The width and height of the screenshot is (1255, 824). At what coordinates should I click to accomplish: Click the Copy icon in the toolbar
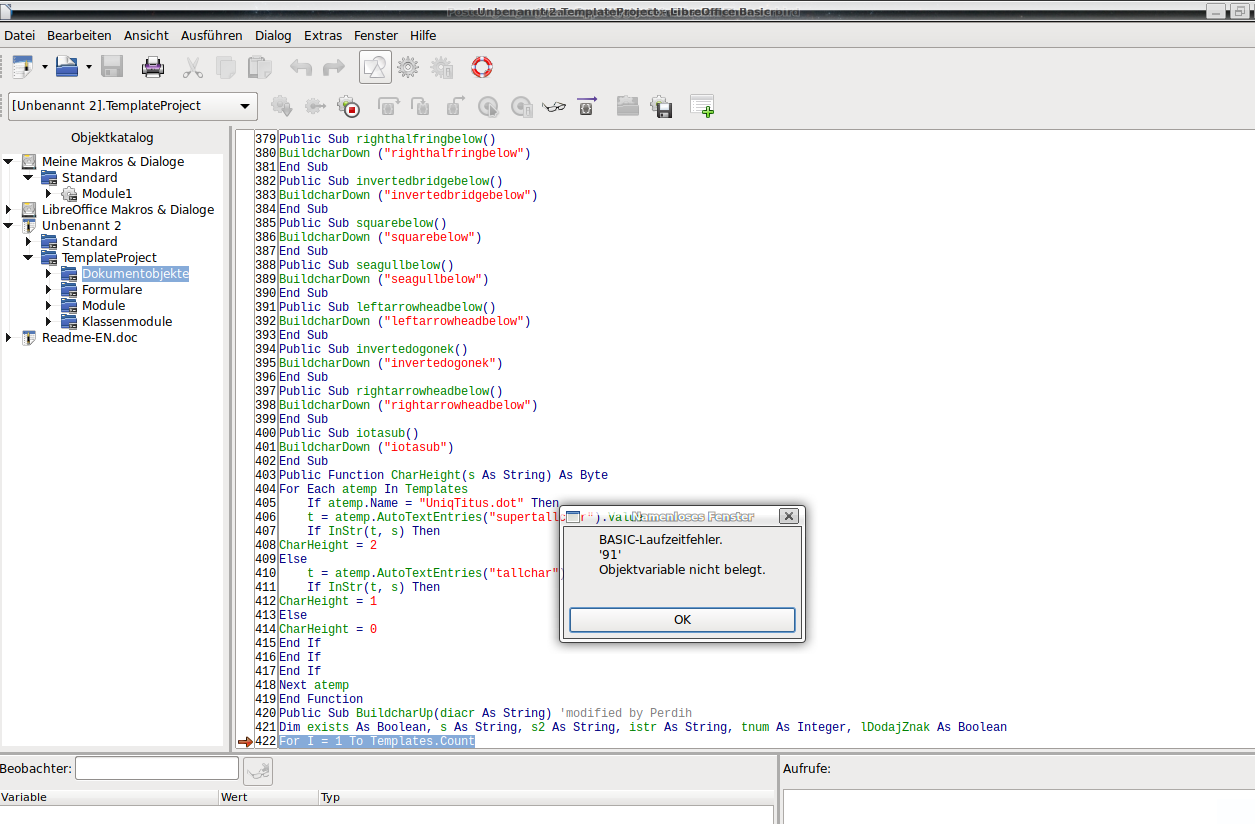click(x=226, y=67)
